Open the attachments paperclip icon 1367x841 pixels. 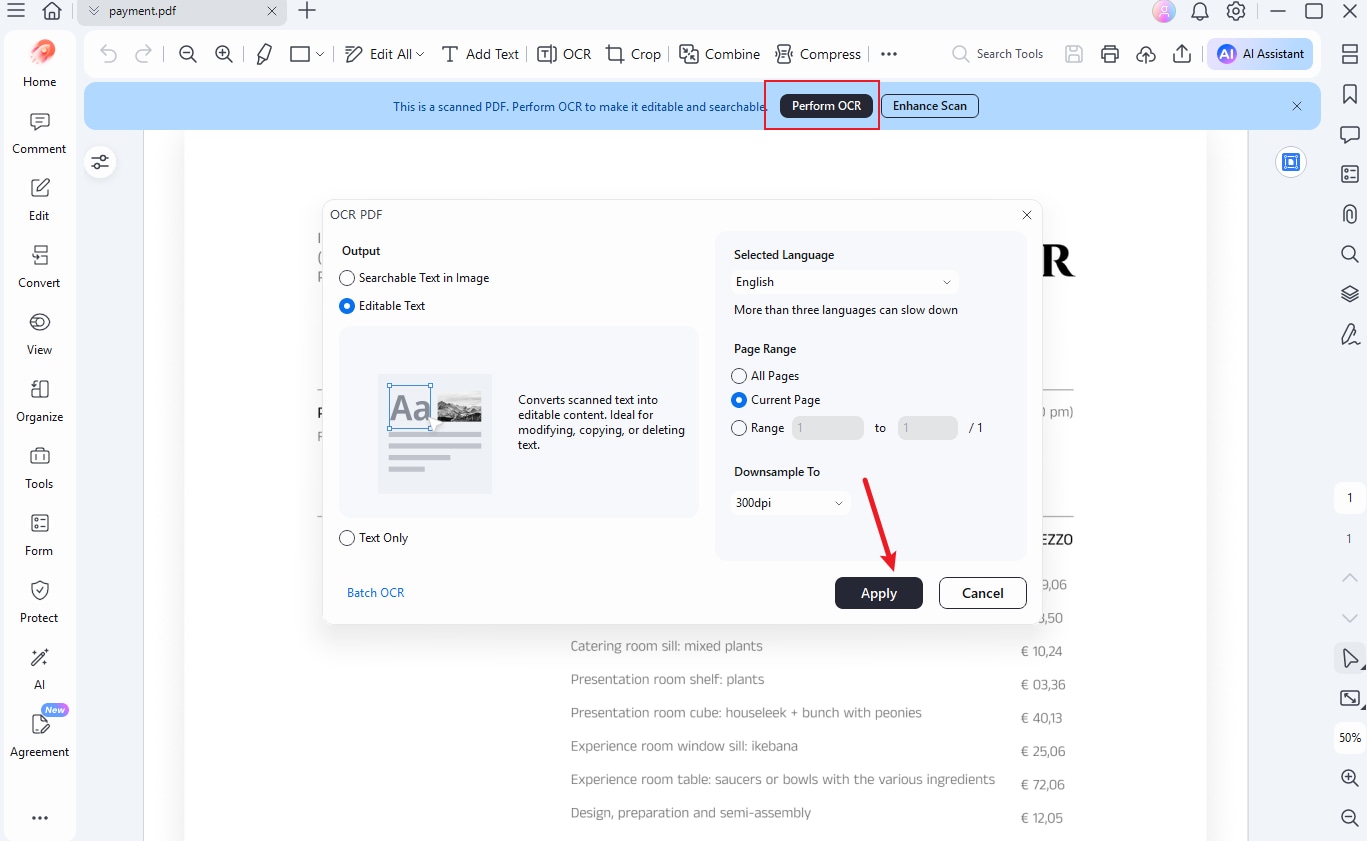pos(1350,214)
